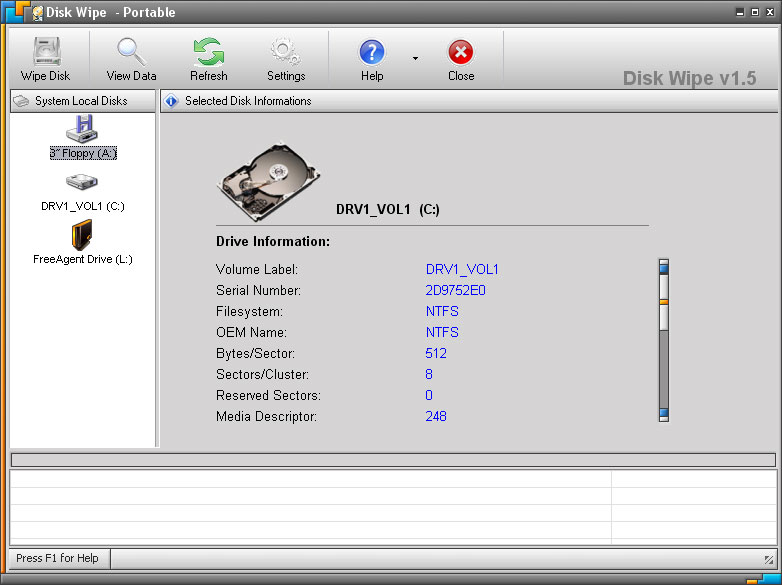782x585 pixels.
Task: Open the Settings gear icon
Action: point(285,52)
